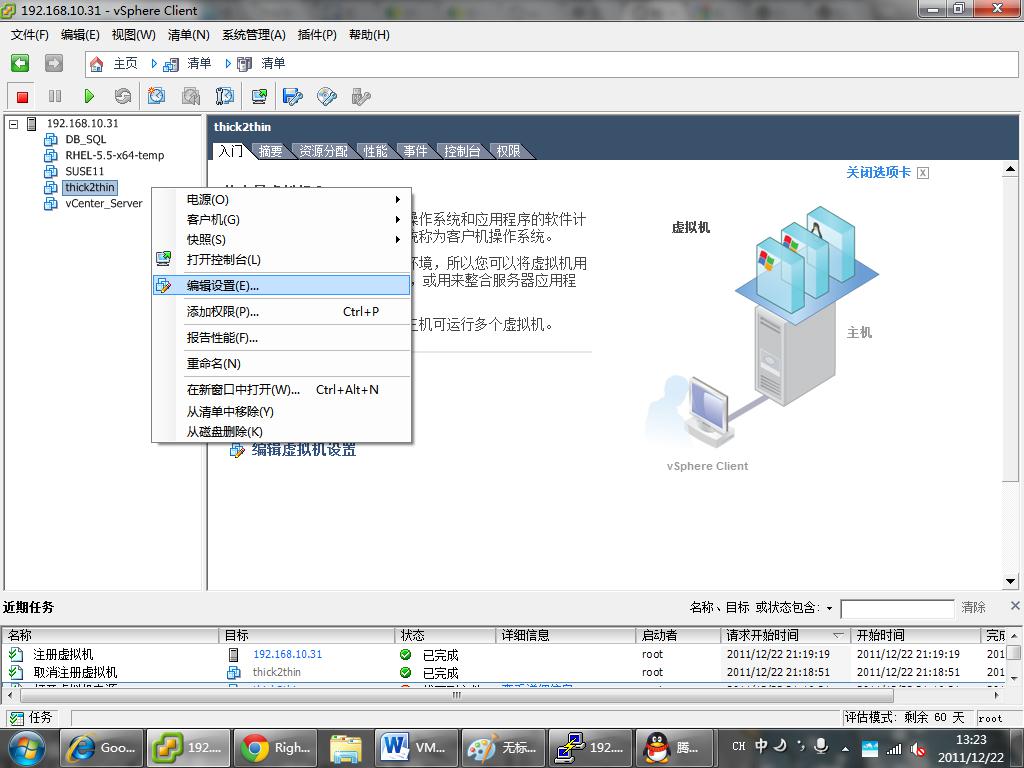This screenshot has width=1024, height=768.
Task: Choose 编辑设置(E)... in context menu
Action: point(281,285)
